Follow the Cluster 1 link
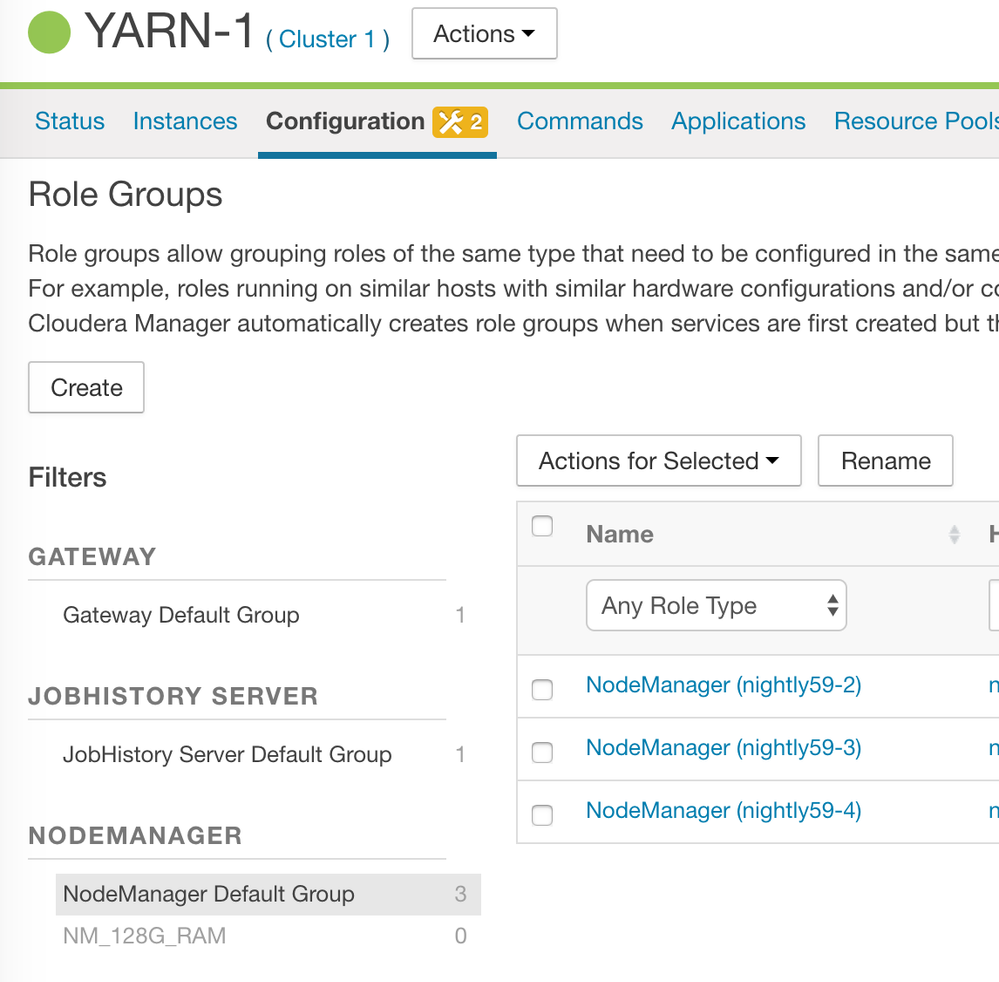Image resolution: width=999 pixels, height=982 pixels. pos(327,40)
